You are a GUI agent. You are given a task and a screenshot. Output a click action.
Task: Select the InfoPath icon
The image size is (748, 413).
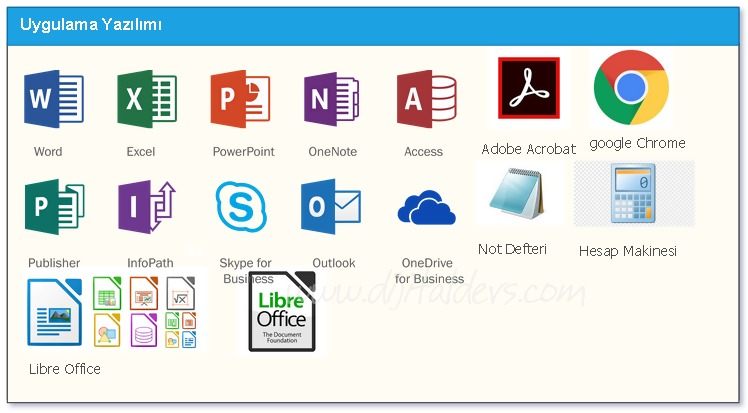[x=147, y=208]
